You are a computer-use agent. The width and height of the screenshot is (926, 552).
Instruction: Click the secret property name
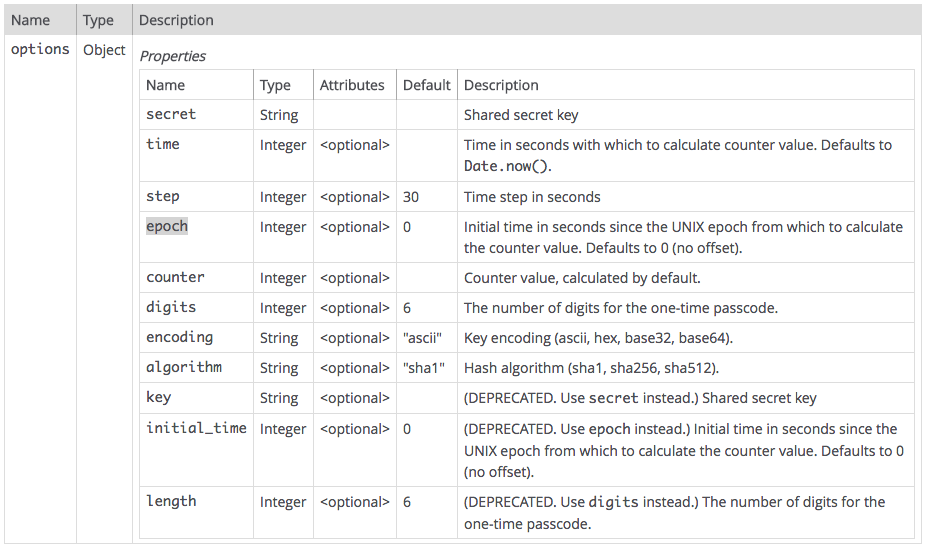point(171,115)
